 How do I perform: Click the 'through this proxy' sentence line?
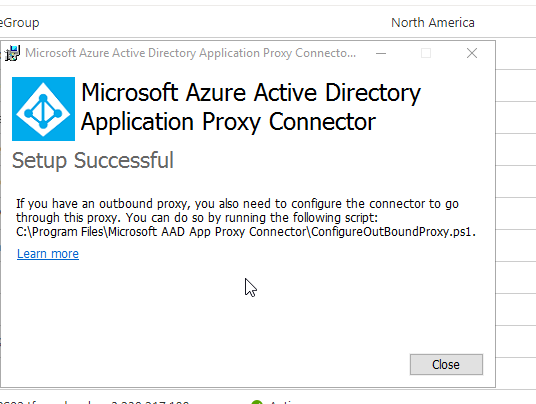[x=197, y=218]
